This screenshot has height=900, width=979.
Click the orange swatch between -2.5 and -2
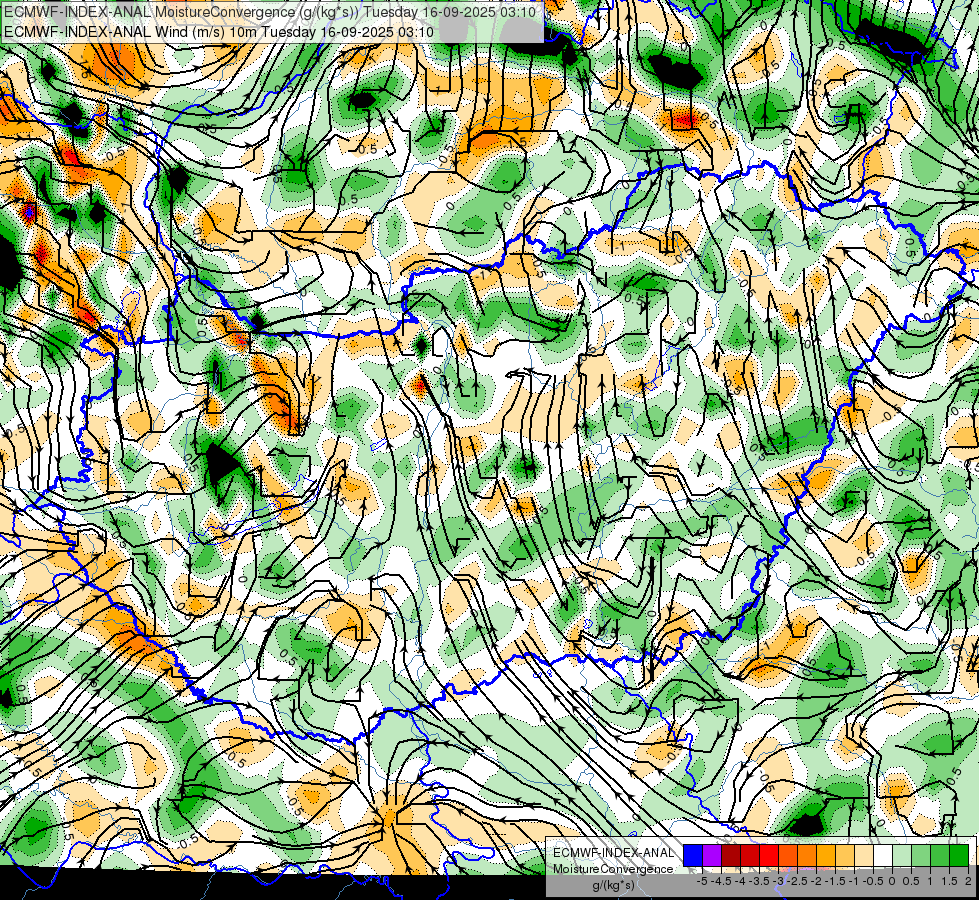807,856
